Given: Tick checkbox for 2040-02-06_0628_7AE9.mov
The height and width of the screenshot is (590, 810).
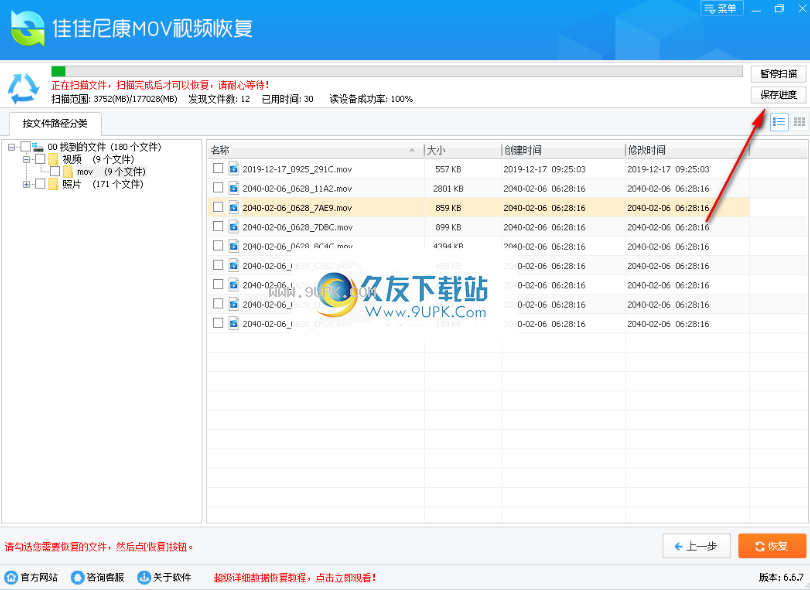Looking at the screenshot, I should (x=218, y=207).
